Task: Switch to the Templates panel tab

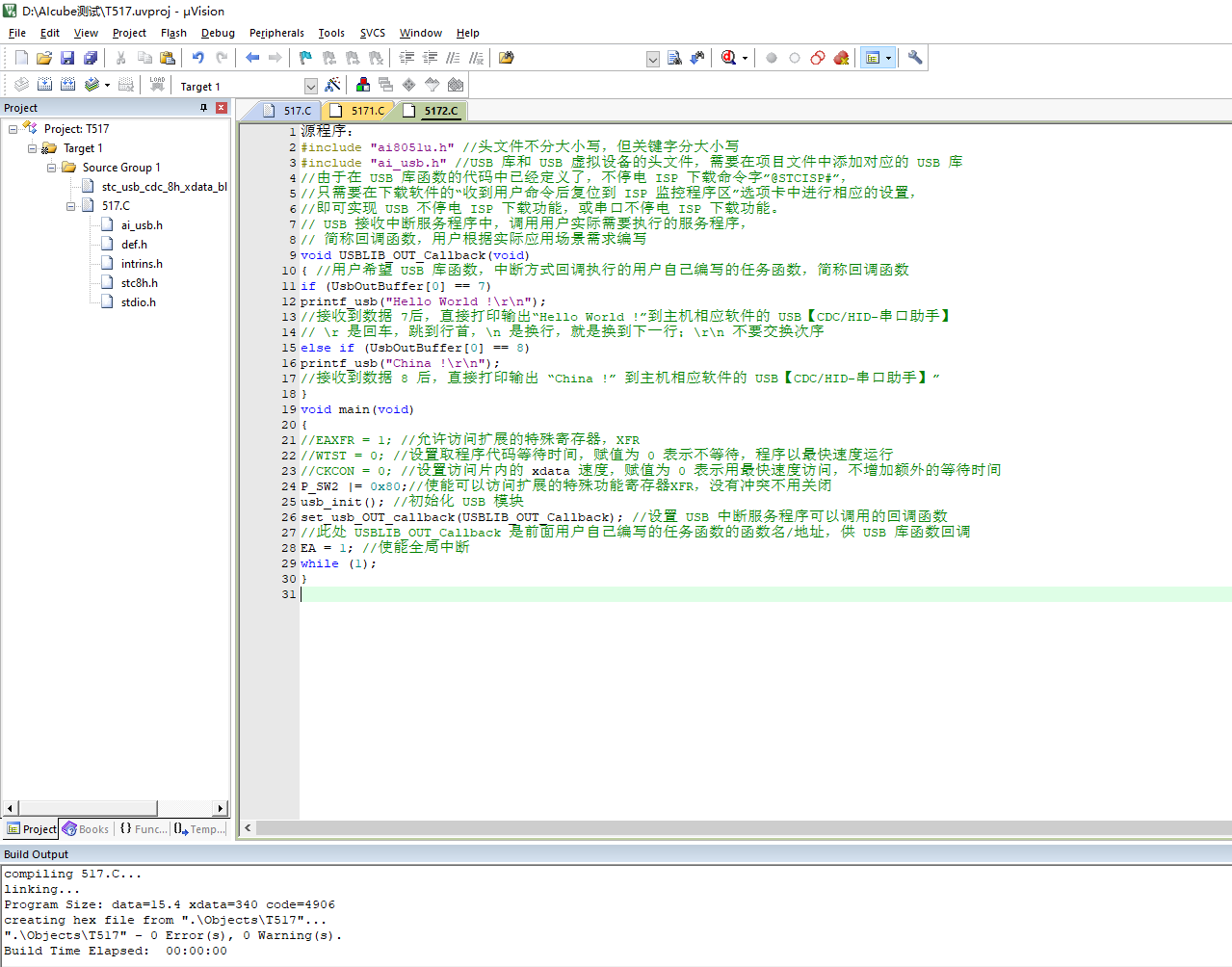Action: [x=199, y=829]
